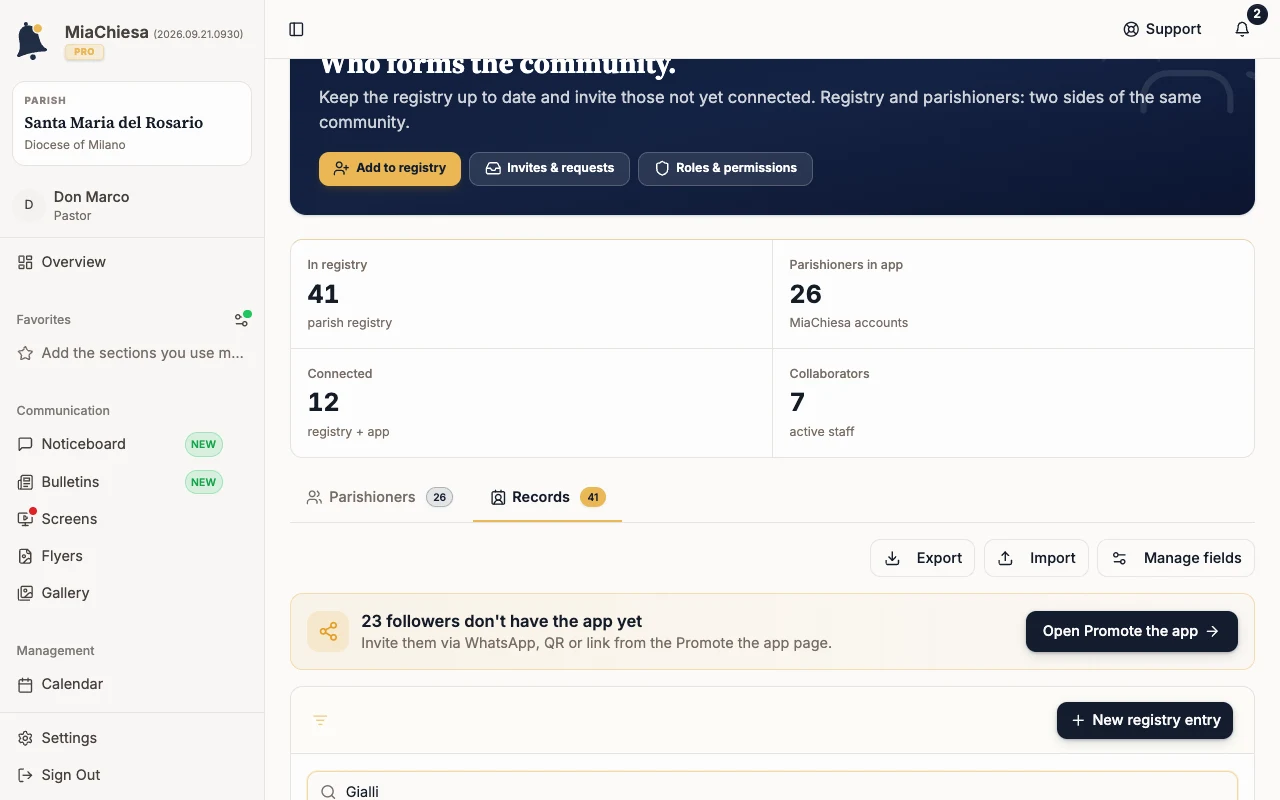1280x800 pixels.
Task: Select the Records tab
Action: tap(547, 497)
